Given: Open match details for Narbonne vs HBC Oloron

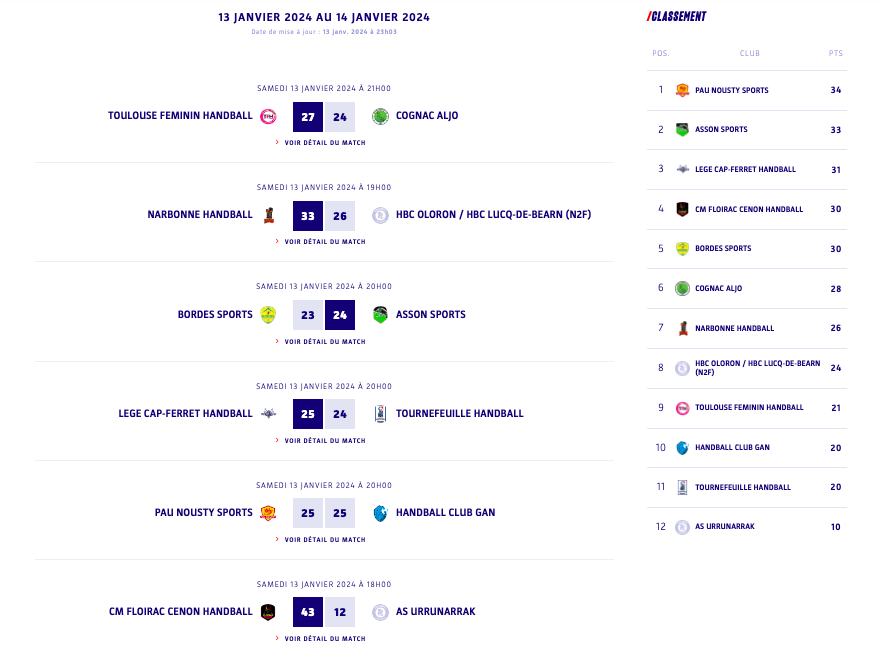Looking at the screenshot, I should (x=324, y=242).
